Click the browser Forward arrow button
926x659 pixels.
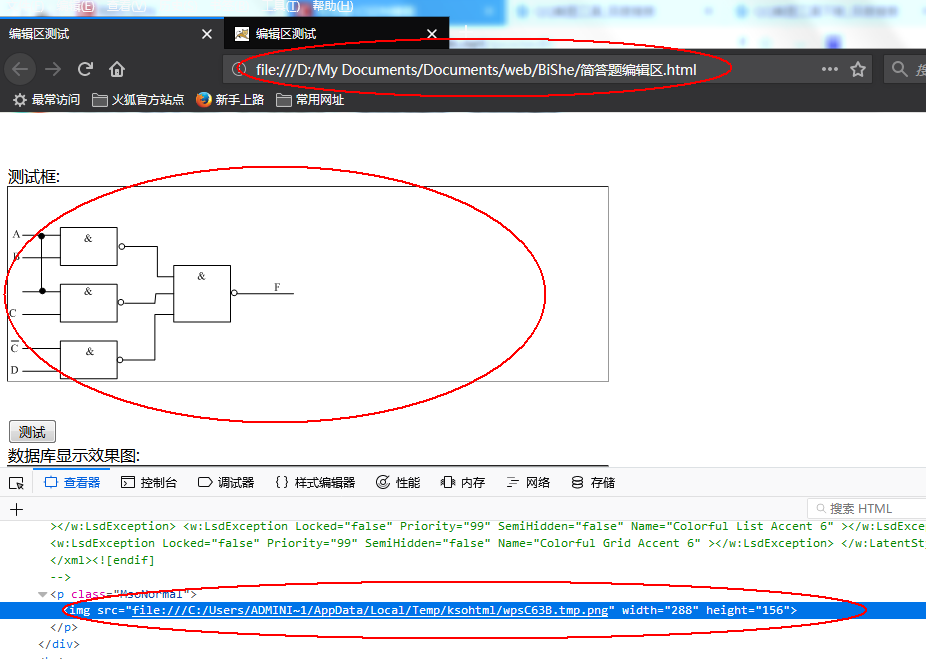click(x=53, y=69)
